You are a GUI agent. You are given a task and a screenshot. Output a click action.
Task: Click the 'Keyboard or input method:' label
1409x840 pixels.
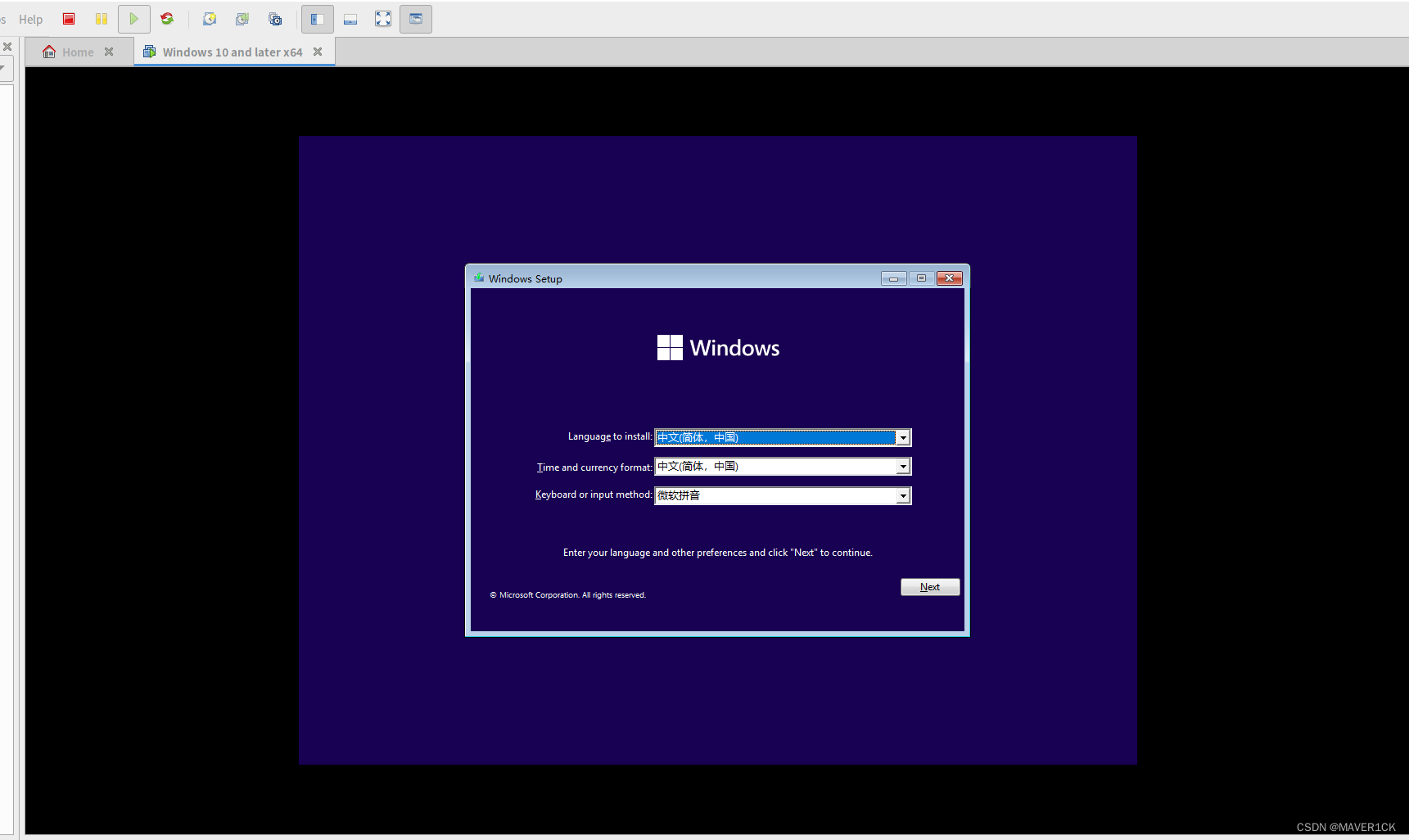594,495
